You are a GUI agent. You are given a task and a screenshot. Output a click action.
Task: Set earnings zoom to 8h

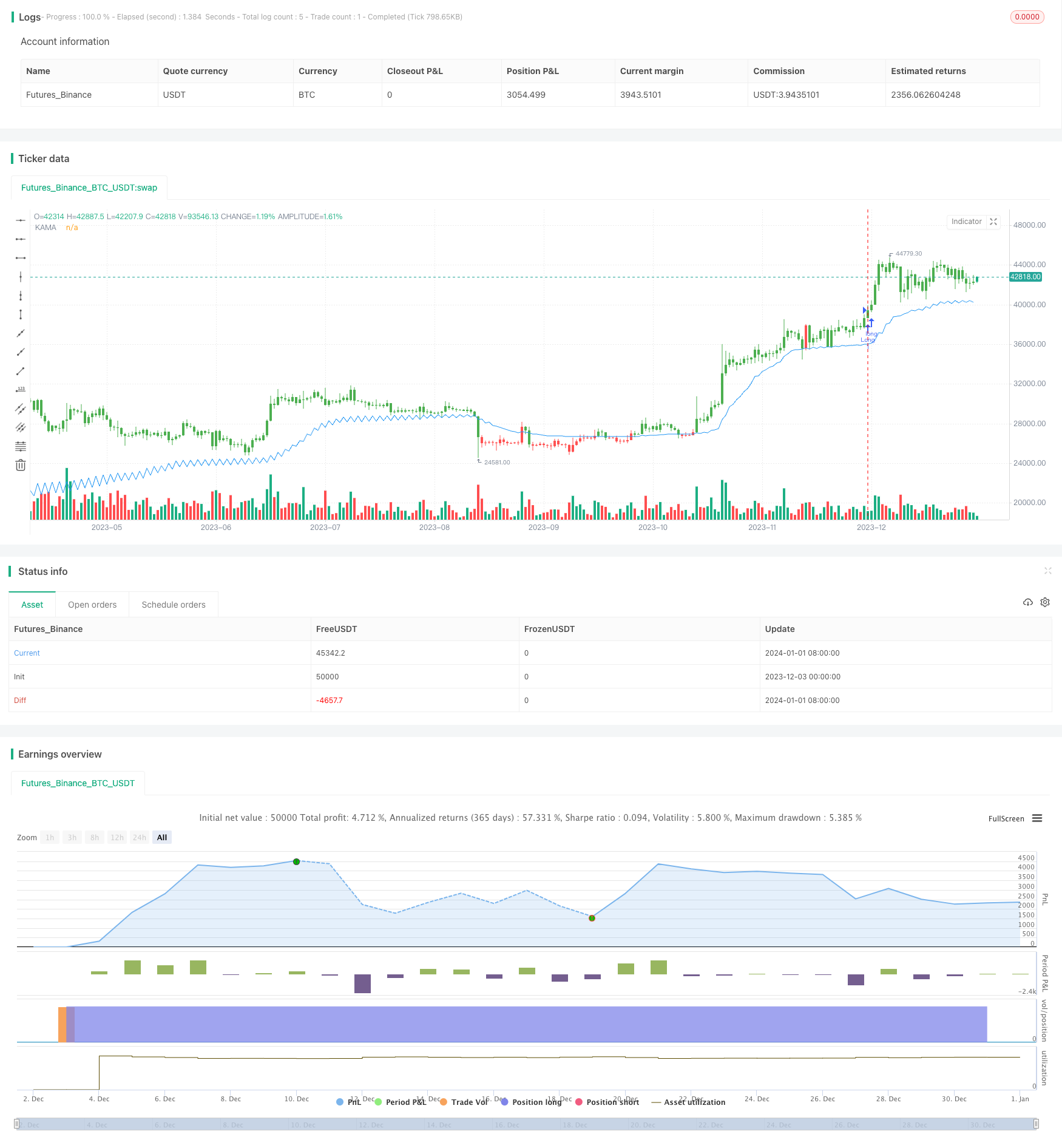[x=95, y=837]
